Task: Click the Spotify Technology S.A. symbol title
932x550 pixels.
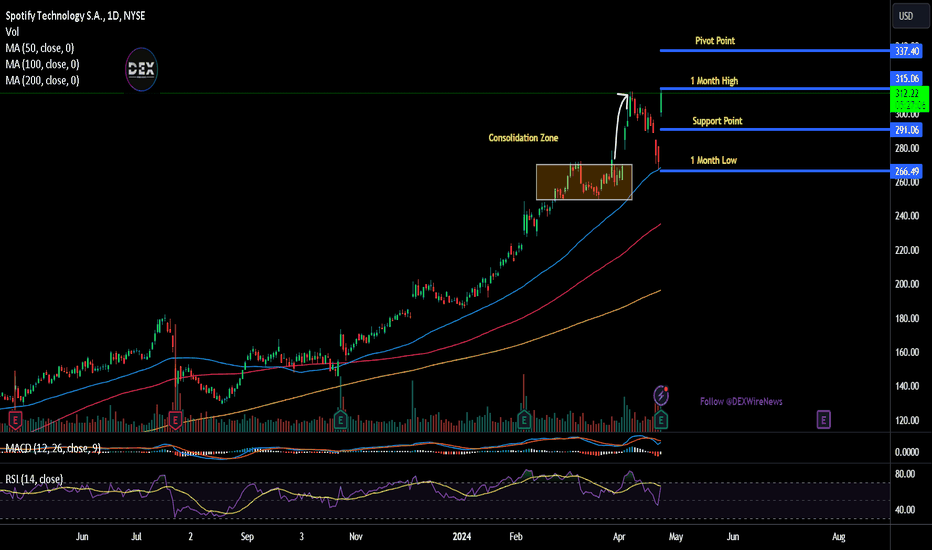Action: (x=75, y=15)
